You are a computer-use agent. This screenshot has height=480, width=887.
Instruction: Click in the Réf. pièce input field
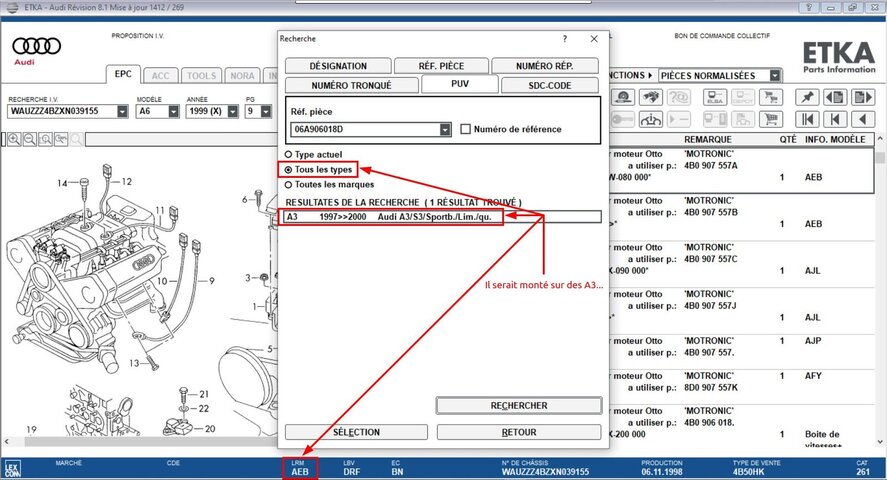pyautogui.click(x=365, y=129)
